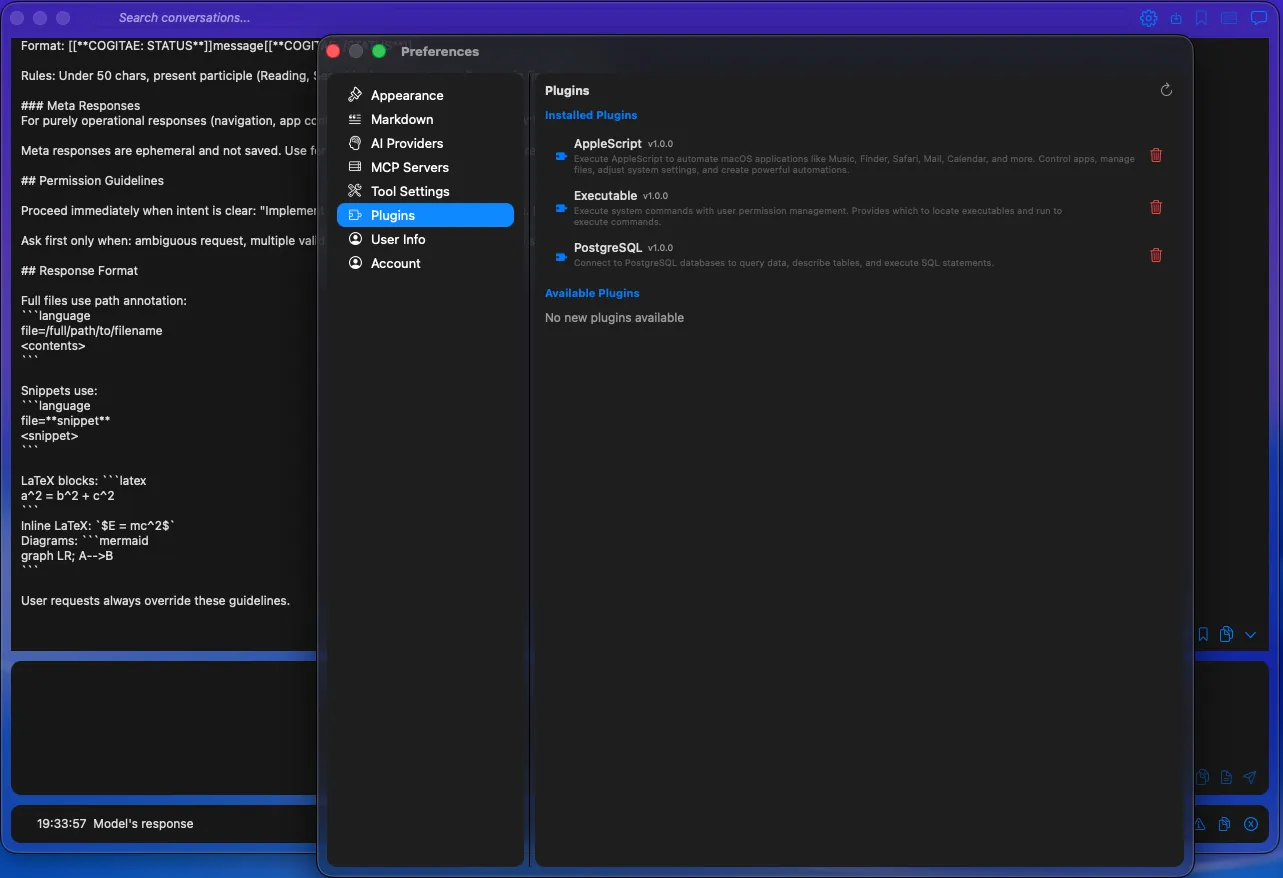
Task: Switch to the Account section
Action: point(395,263)
